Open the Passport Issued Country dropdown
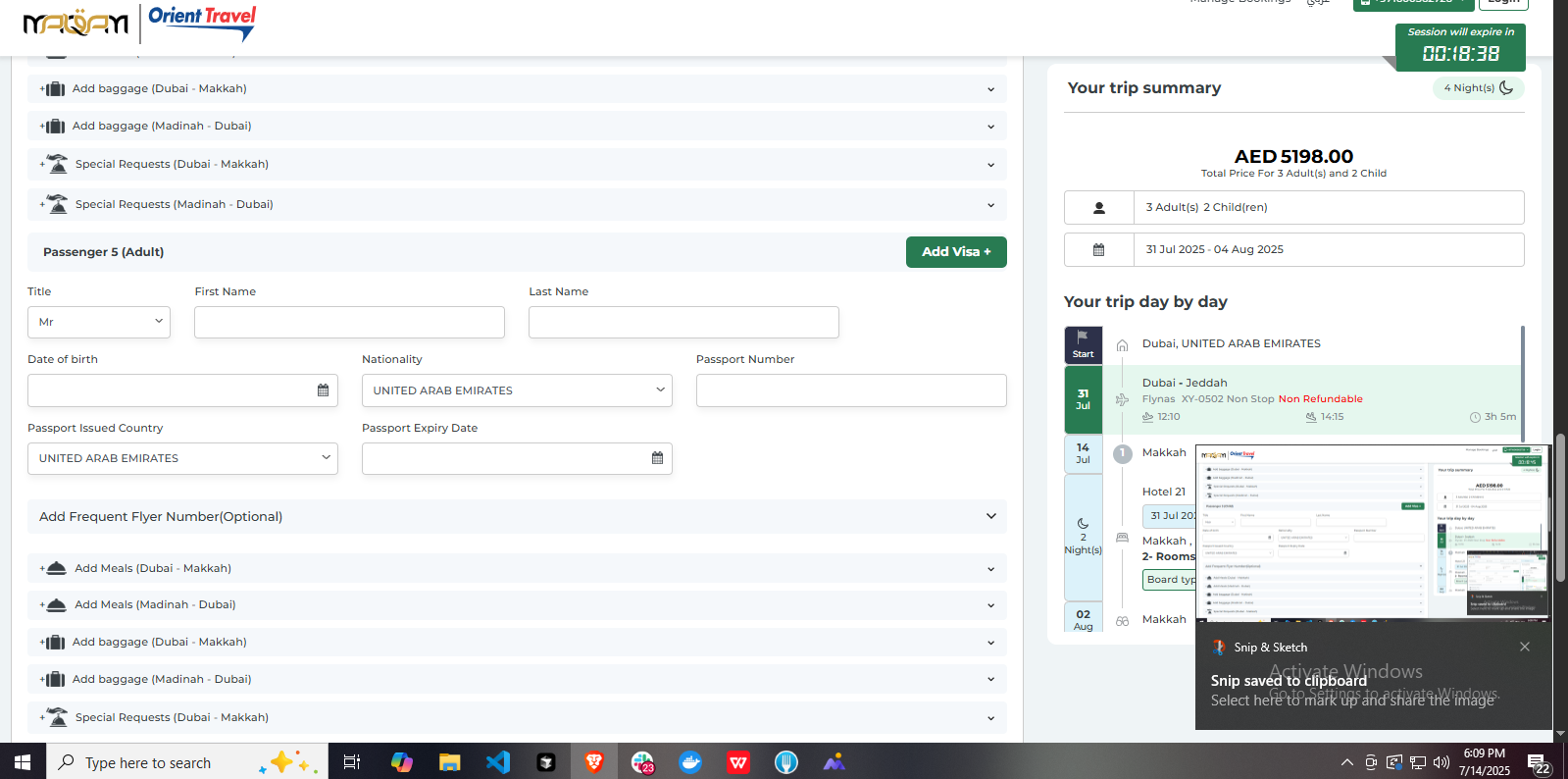 point(182,458)
